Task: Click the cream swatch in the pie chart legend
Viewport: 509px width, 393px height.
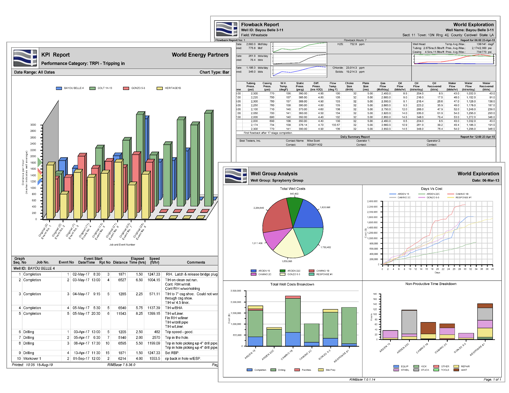Action: (x=283, y=274)
